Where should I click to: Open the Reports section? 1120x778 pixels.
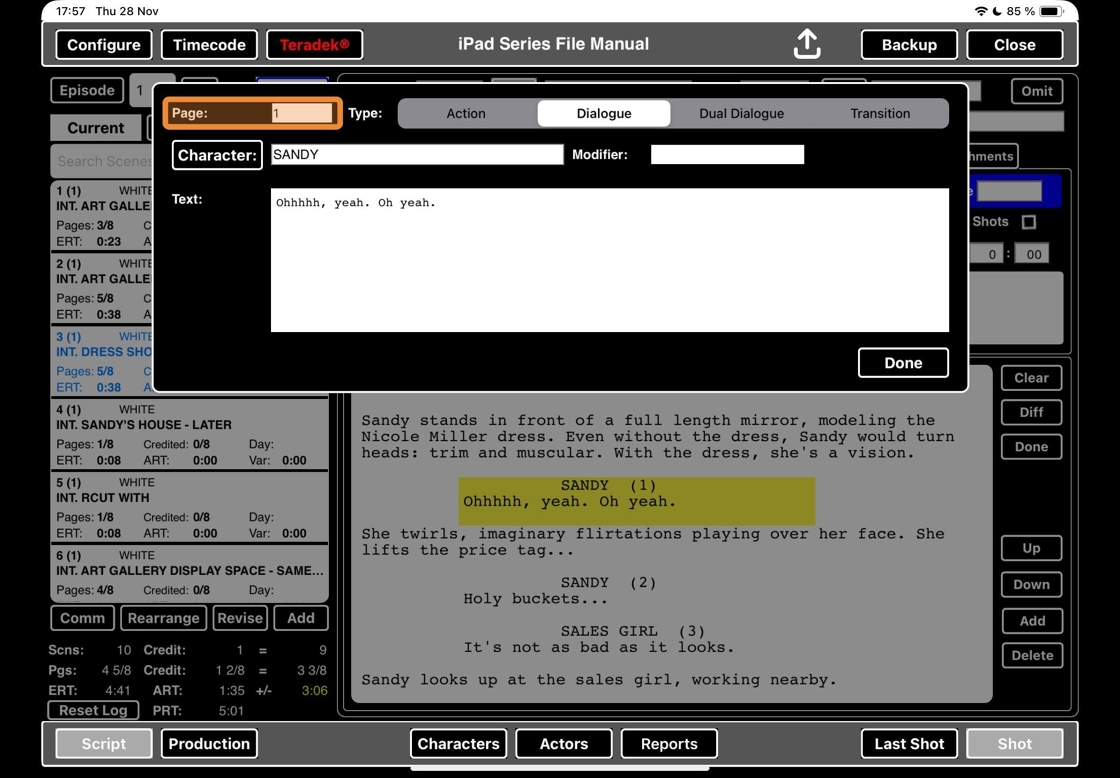[x=669, y=744]
